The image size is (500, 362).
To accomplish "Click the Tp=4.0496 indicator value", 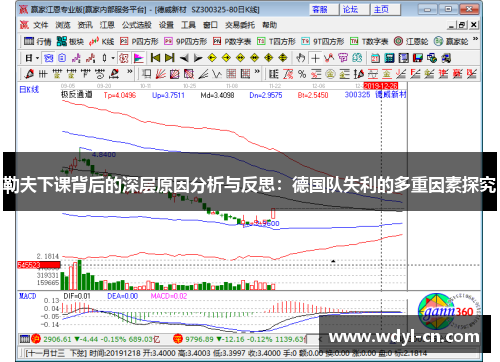I will coord(120,95).
